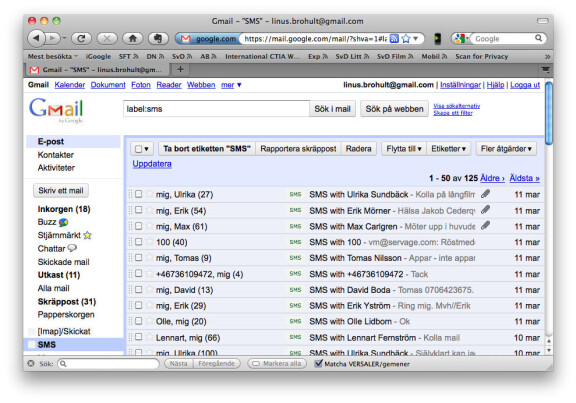Screen dimensions: 576x403
Task: Click the Gmail logo
Action: pyautogui.click(x=56, y=109)
